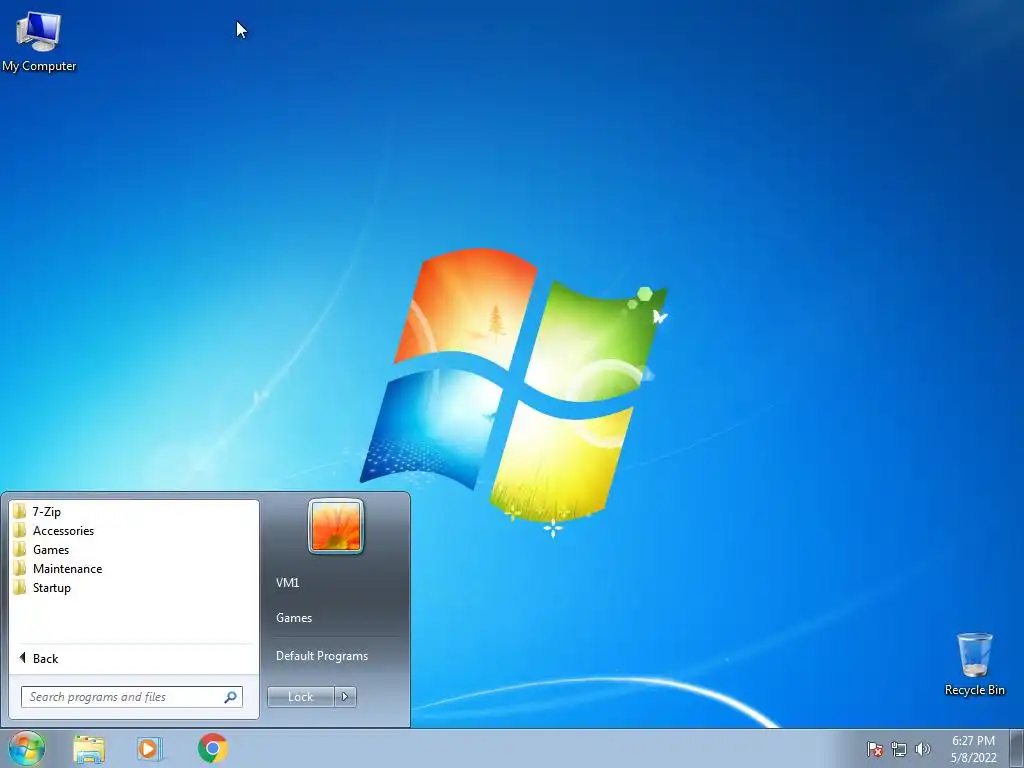Expand the Accessories program folder

pos(134,530)
